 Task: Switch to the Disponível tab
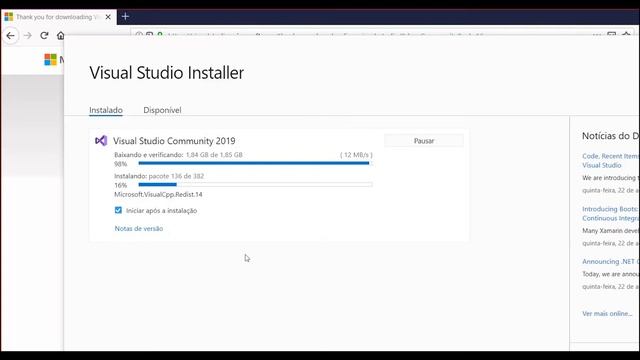point(162,110)
